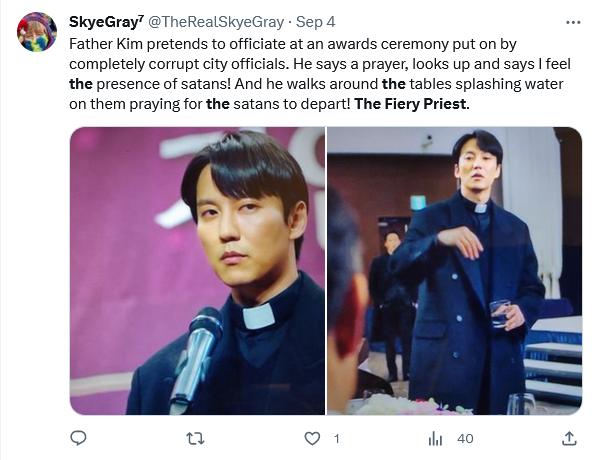Click the view count number 40
This screenshot has width=598, height=460.
(465, 439)
